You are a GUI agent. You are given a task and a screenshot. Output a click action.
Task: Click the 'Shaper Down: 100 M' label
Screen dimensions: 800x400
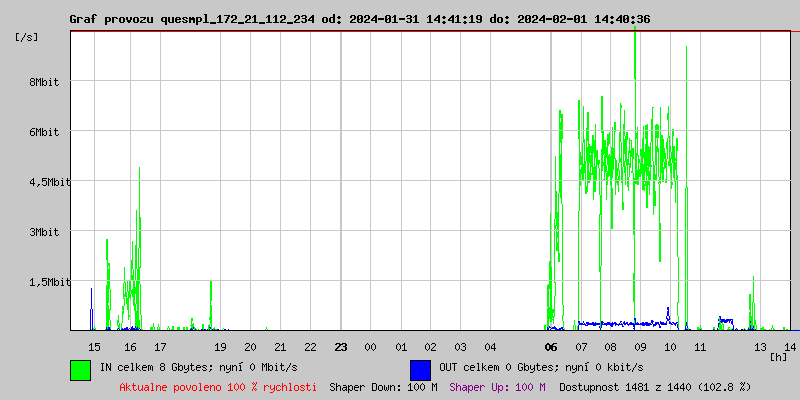click(383, 386)
